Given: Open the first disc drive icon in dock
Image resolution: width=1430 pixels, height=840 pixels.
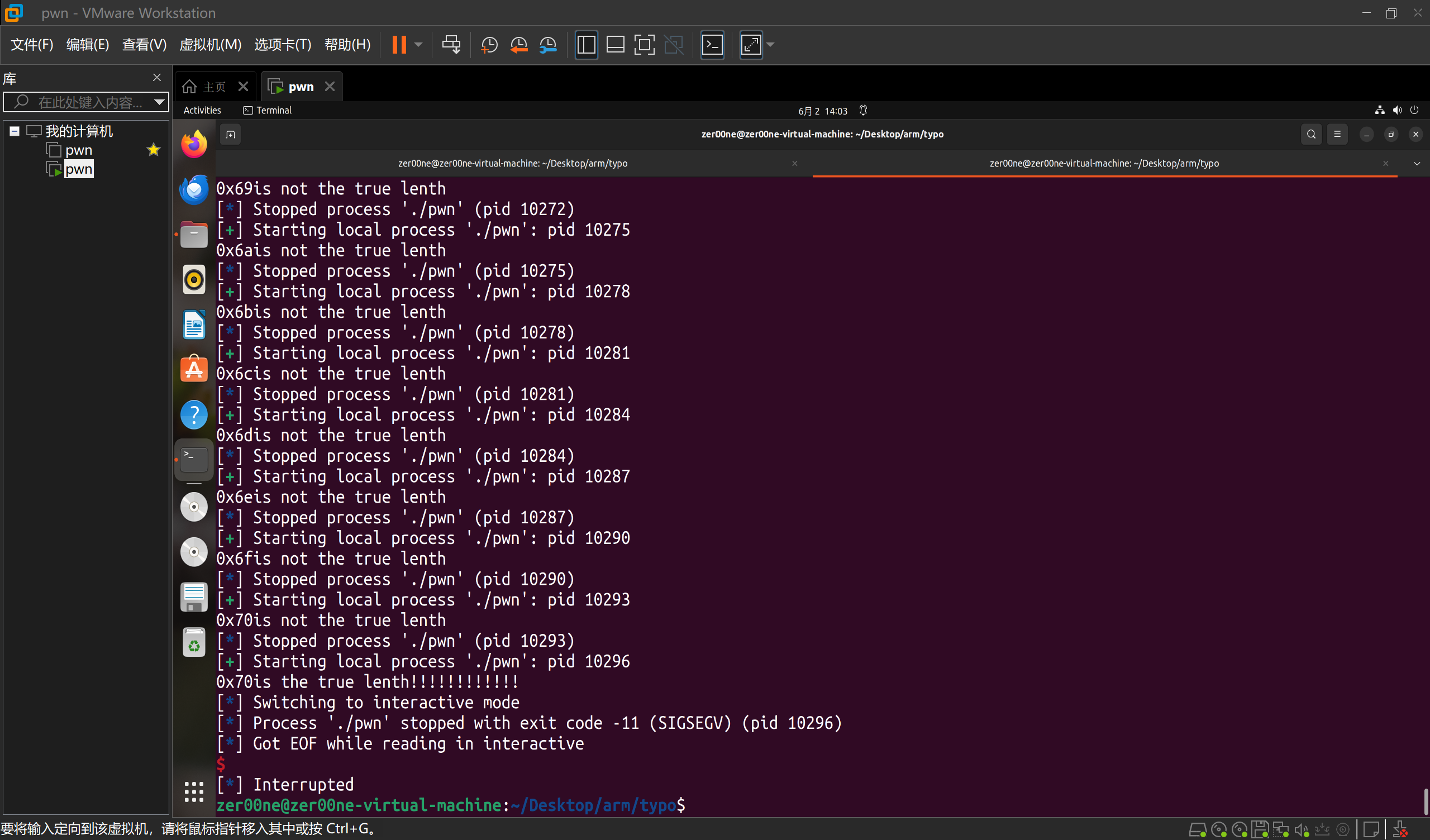Looking at the screenshot, I should point(194,507).
